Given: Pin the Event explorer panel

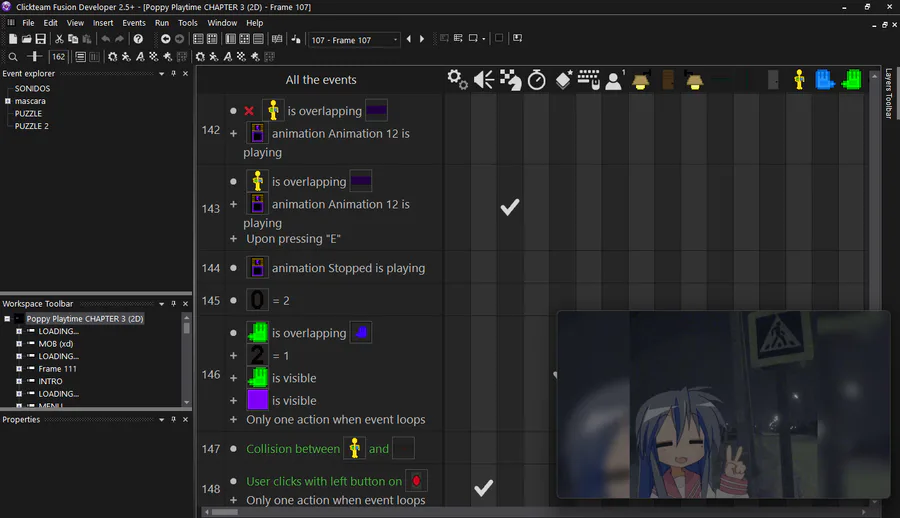Looking at the screenshot, I should tap(173, 74).
